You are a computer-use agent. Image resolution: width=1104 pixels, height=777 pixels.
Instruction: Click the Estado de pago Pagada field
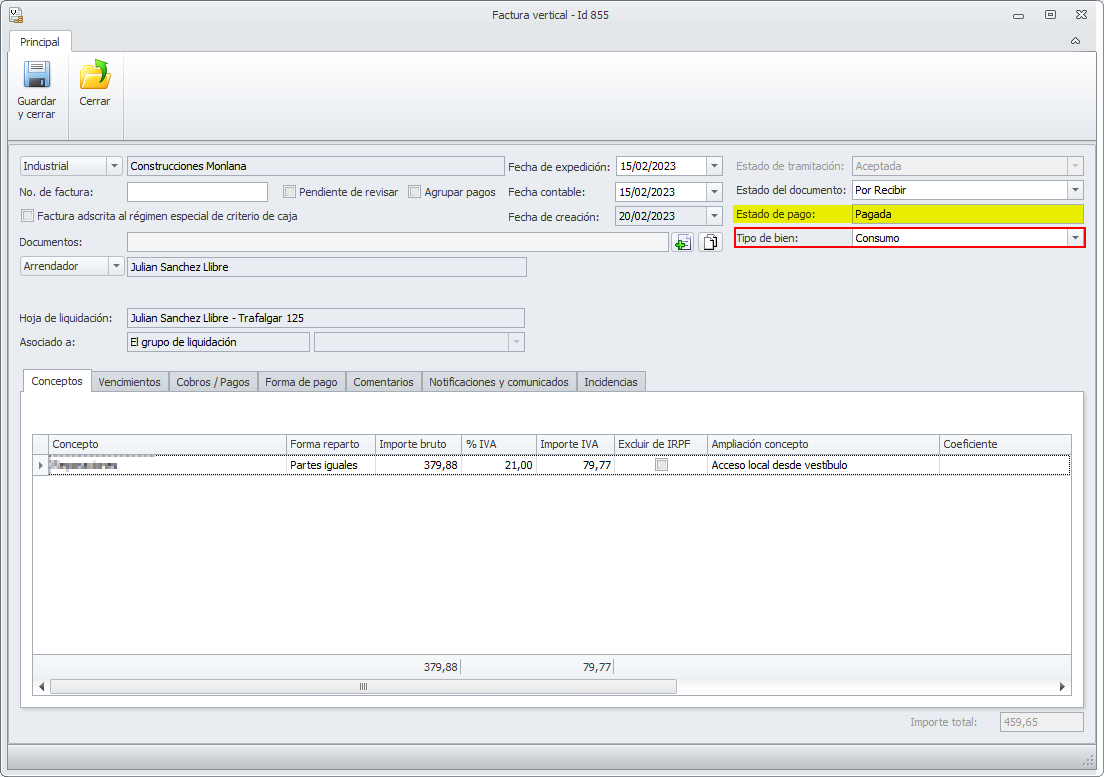[x=967, y=214]
